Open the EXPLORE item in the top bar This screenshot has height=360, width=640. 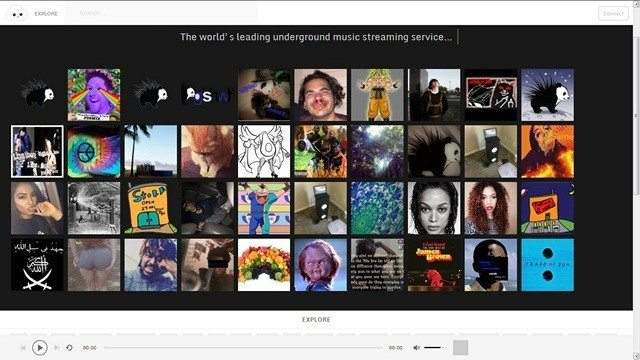pos(46,13)
